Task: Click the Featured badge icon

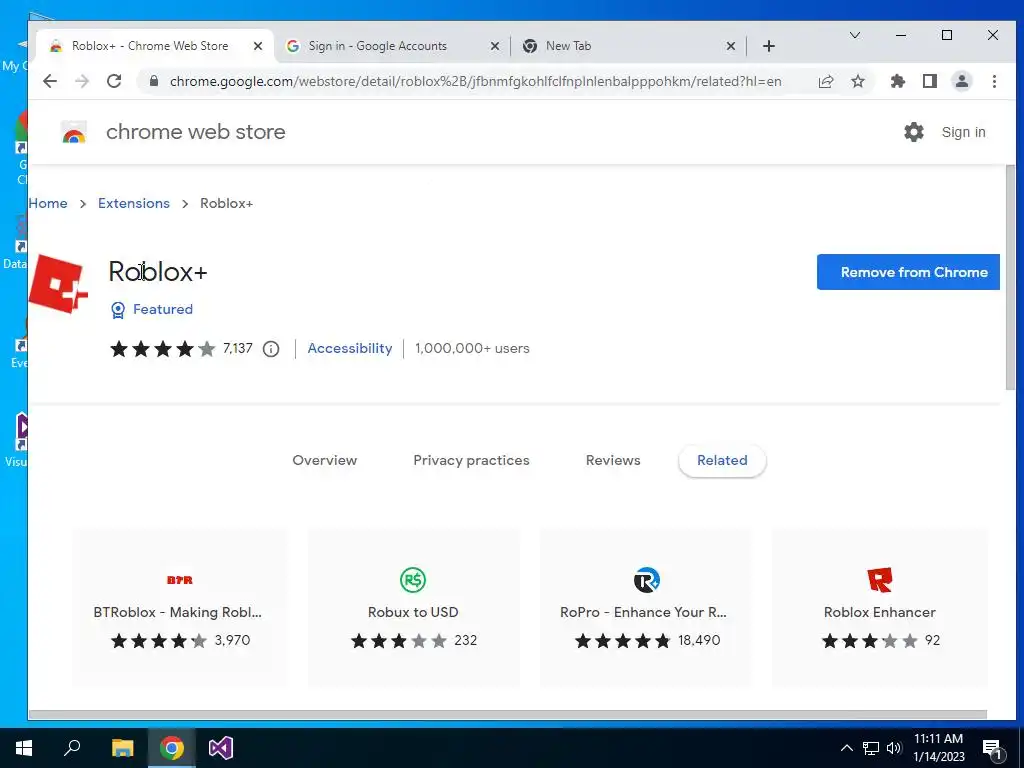Action: click(118, 310)
